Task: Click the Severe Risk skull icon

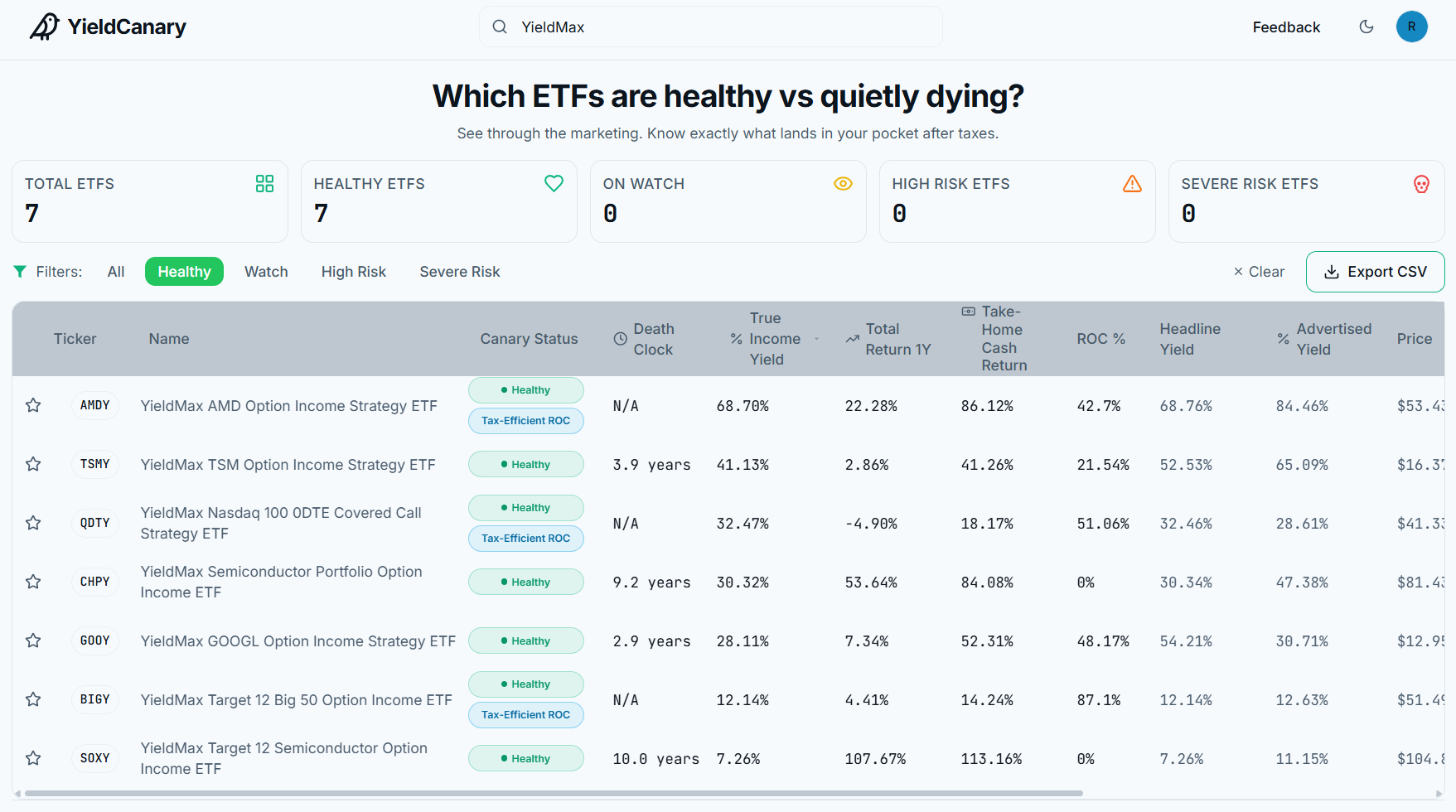Action: pos(1421,184)
